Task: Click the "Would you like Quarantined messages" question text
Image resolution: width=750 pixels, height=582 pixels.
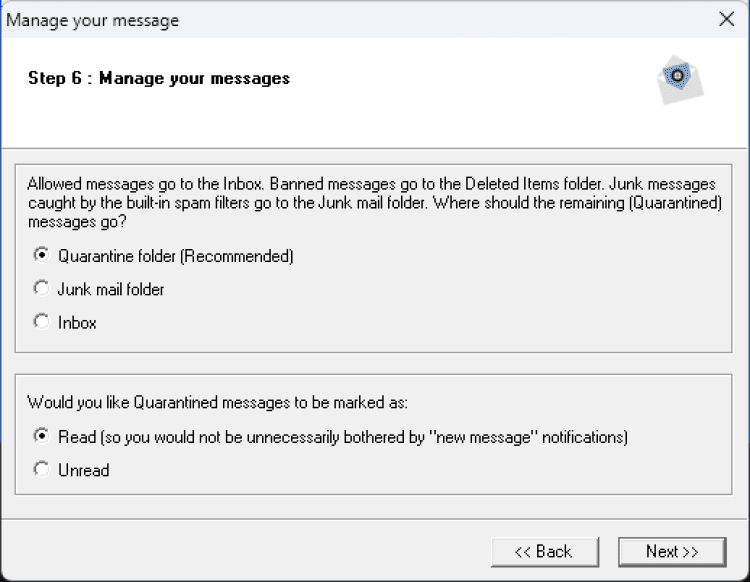Action: click(x=218, y=403)
